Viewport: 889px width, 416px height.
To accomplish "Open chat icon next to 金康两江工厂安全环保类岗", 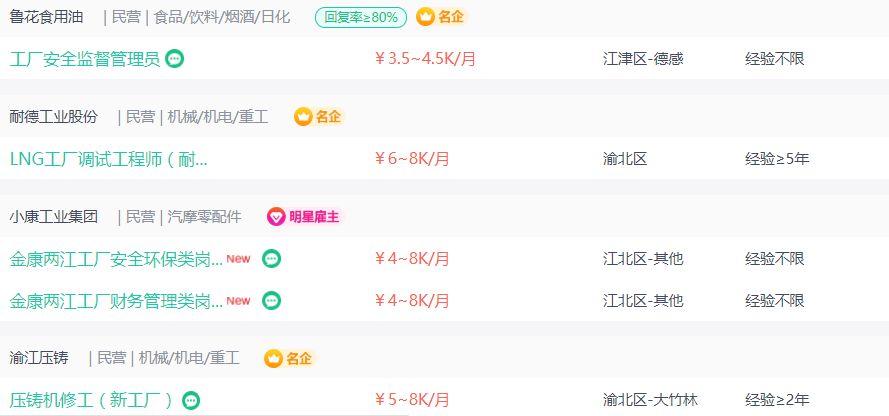I will tap(272, 259).
